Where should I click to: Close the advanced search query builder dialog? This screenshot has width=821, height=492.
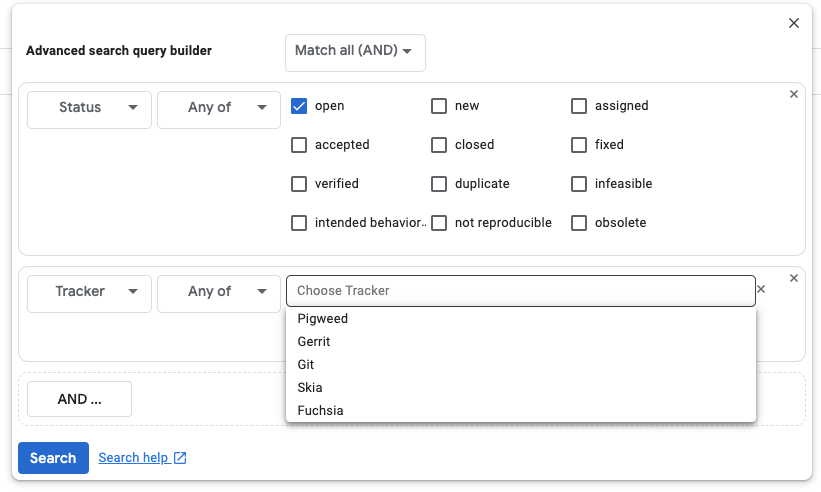coord(794,23)
